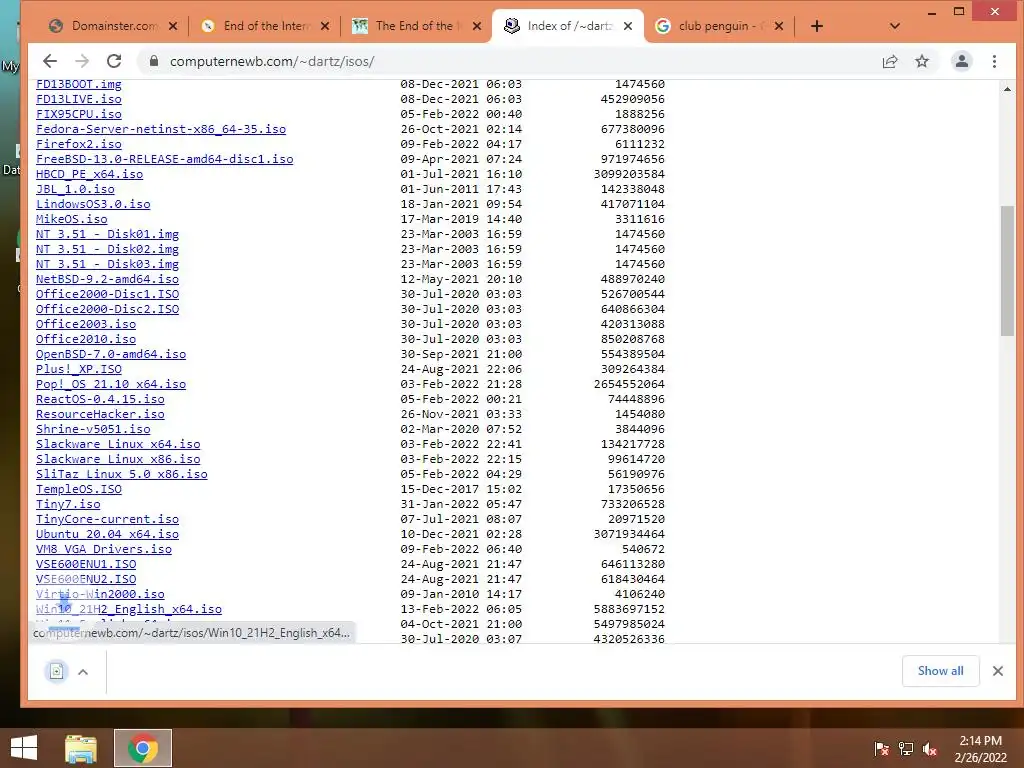Viewport: 1024px width, 768px height.
Task: Open FD13BOOT.img link
Action: tap(78, 84)
